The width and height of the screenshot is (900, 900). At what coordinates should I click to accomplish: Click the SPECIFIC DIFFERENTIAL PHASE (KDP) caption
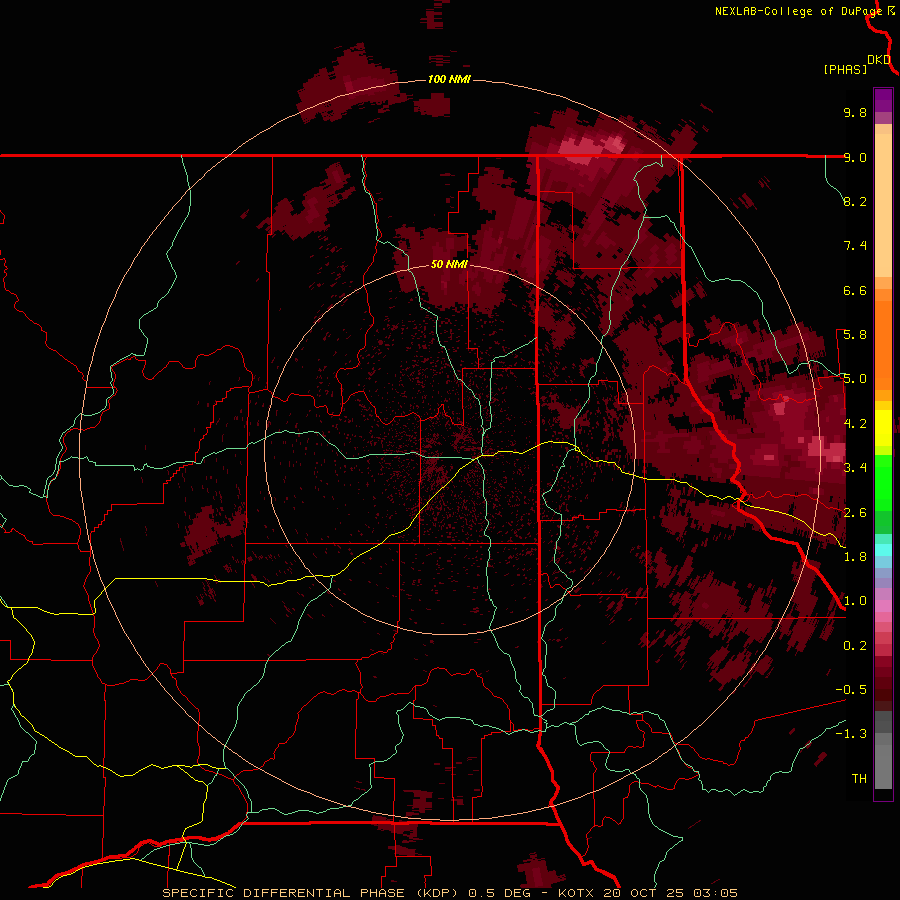click(311, 893)
